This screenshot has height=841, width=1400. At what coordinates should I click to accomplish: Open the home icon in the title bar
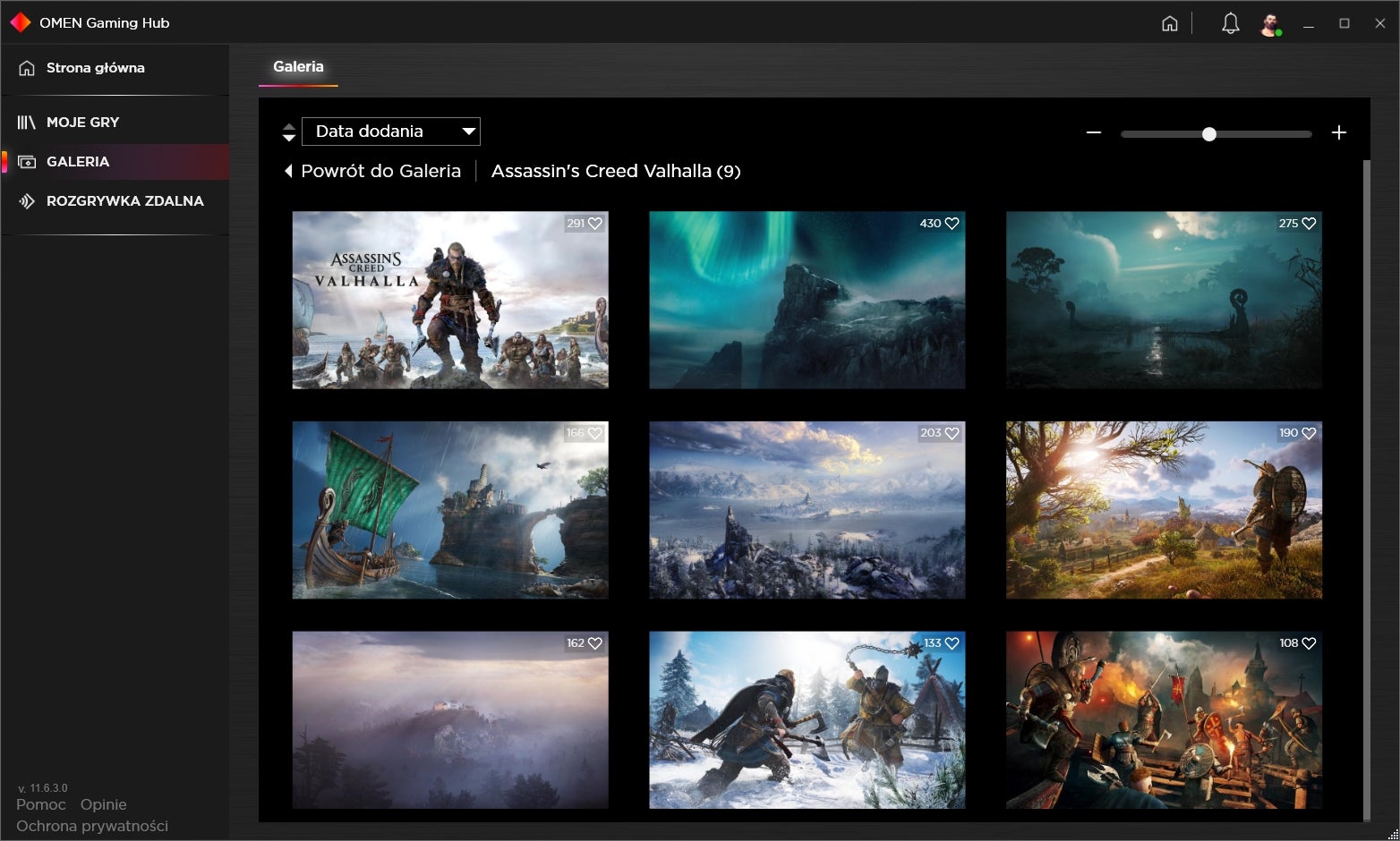(x=1169, y=23)
